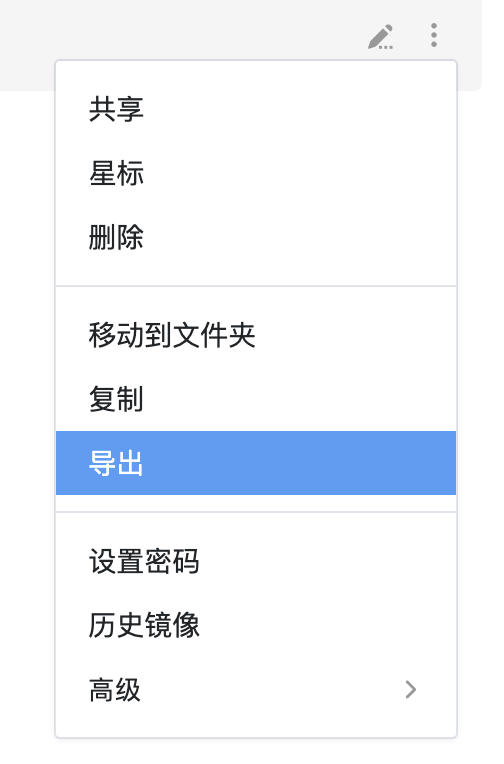Set a password via 设置密码

coord(256,561)
